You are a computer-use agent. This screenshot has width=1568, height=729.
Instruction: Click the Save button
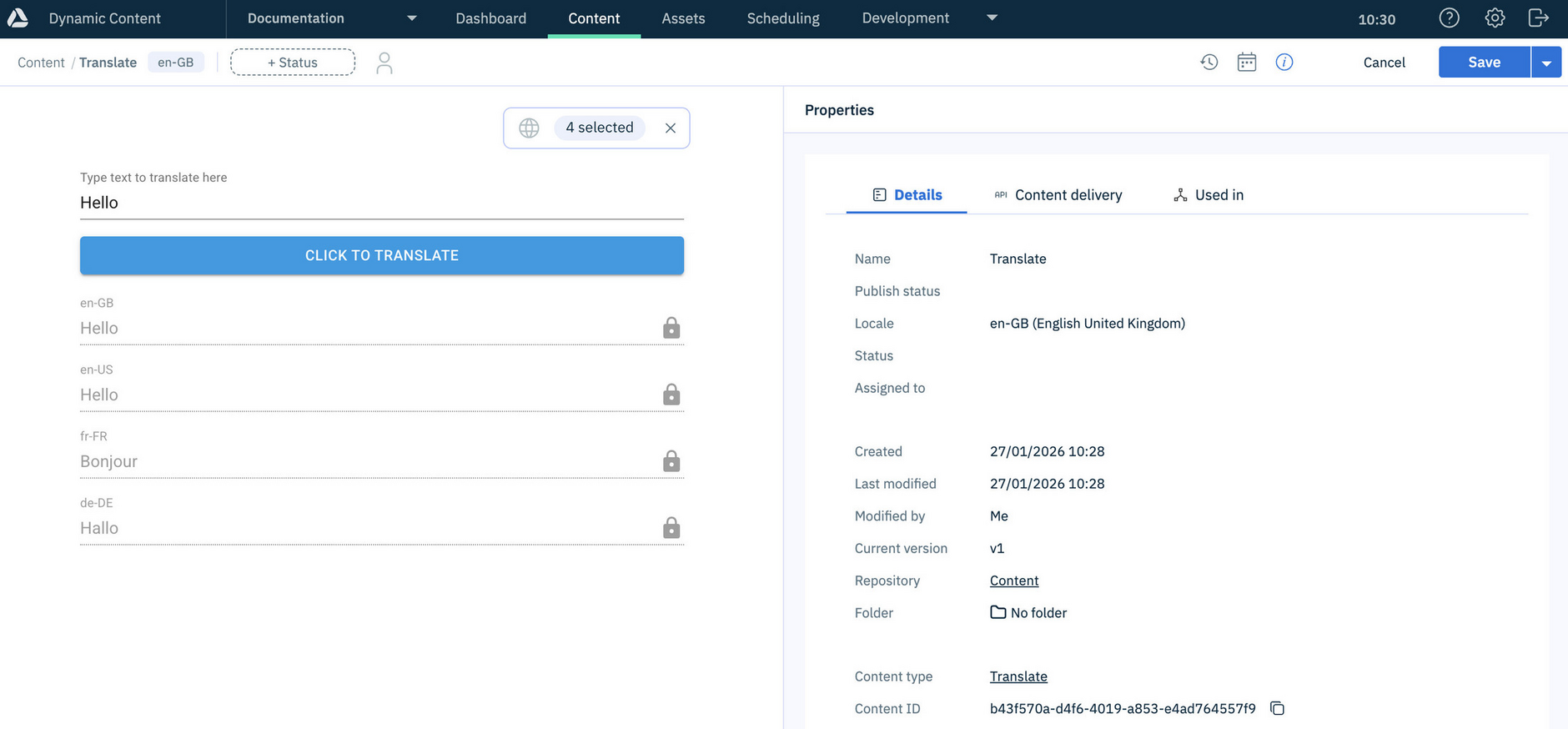click(x=1485, y=63)
